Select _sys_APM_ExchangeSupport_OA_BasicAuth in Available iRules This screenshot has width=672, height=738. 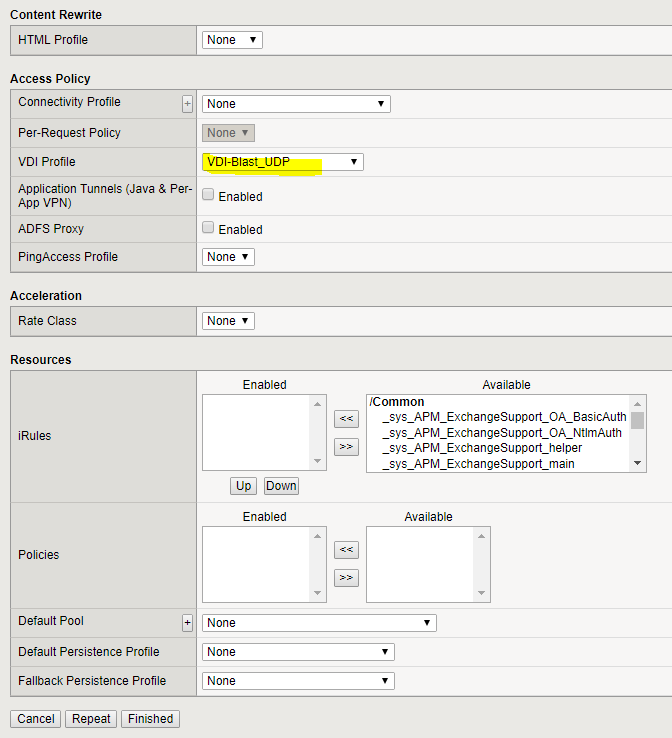click(x=504, y=417)
